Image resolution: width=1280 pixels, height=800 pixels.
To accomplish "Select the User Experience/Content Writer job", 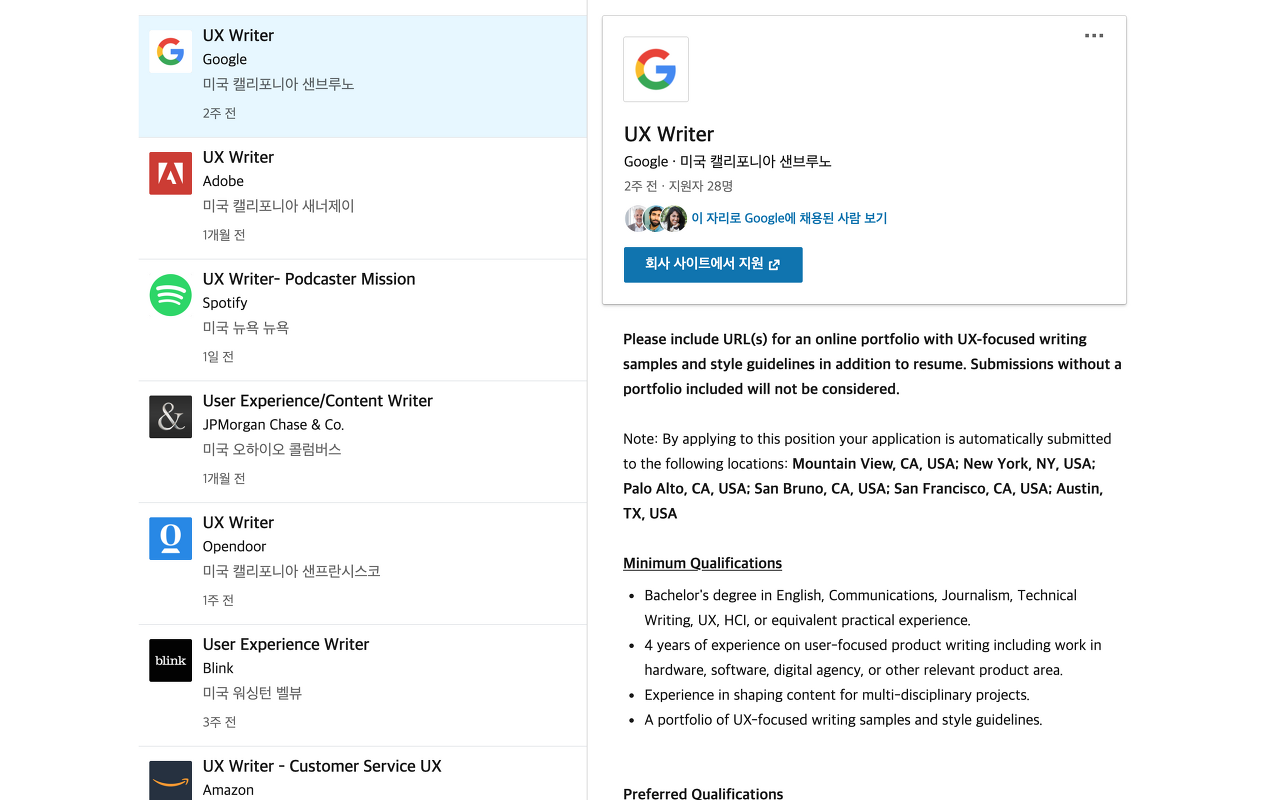I will [317, 401].
